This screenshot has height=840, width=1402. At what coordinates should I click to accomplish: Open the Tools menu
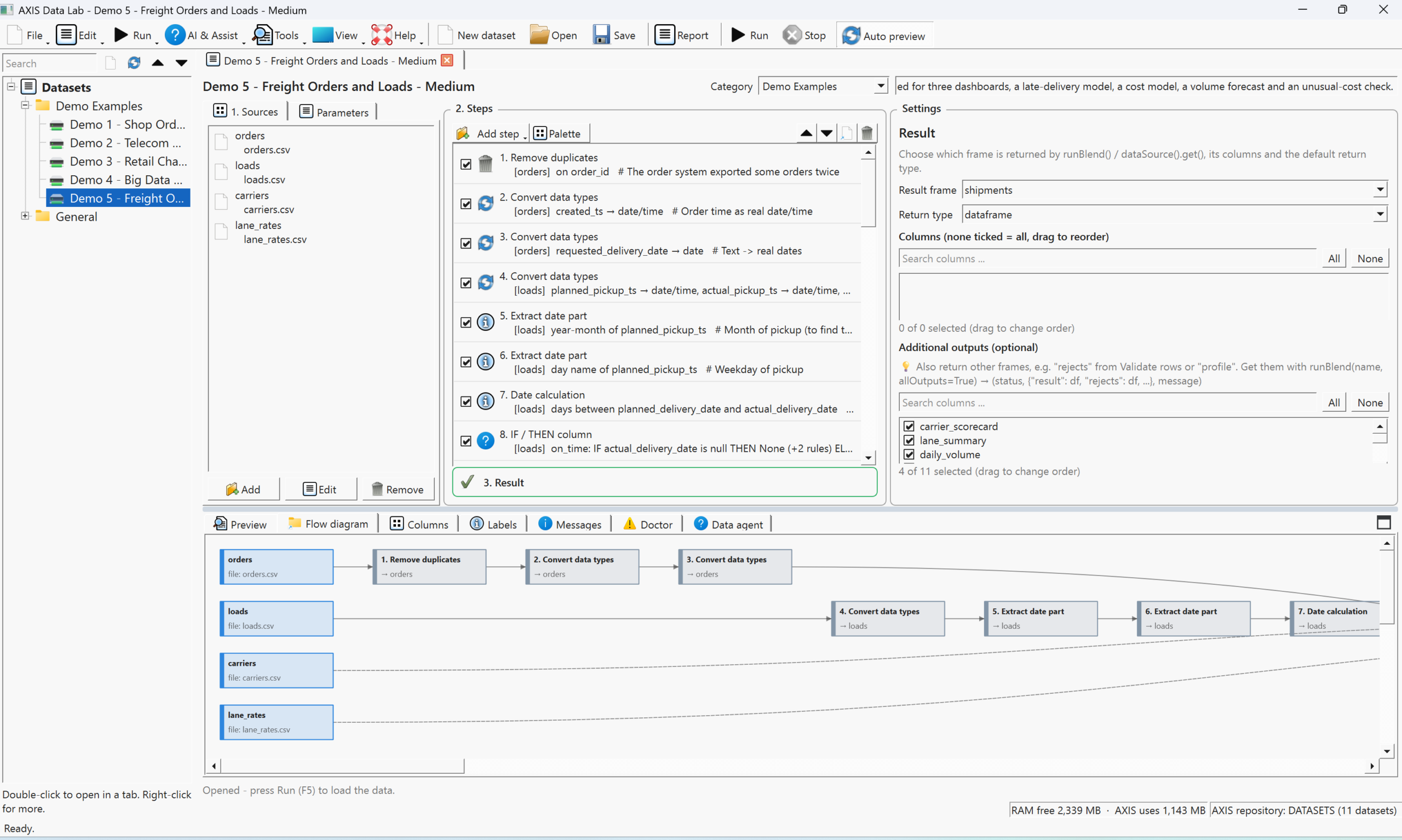pyautogui.click(x=277, y=35)
